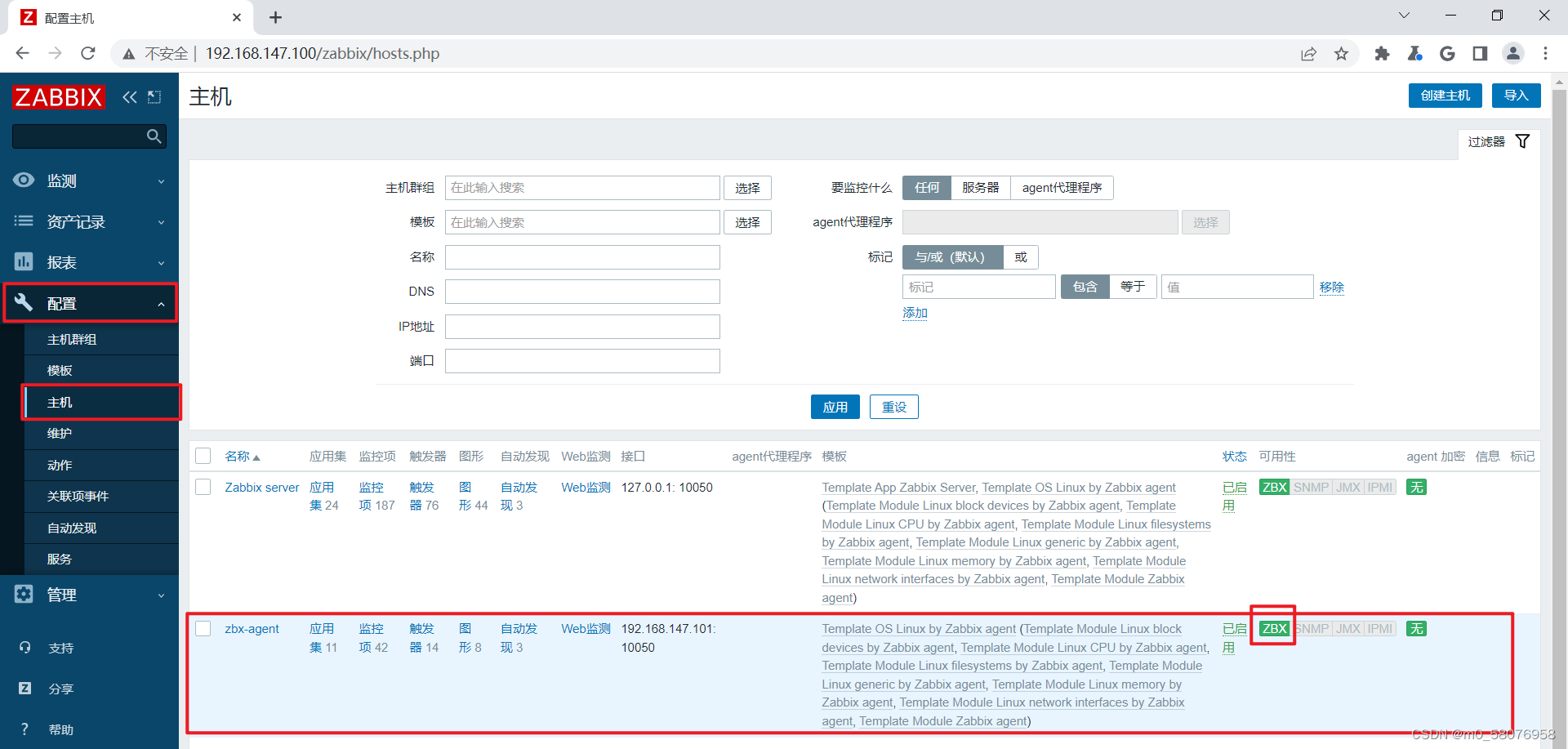
Task: Tick the checkbox for zbx-agent
Action: click(x=203, y=628)
